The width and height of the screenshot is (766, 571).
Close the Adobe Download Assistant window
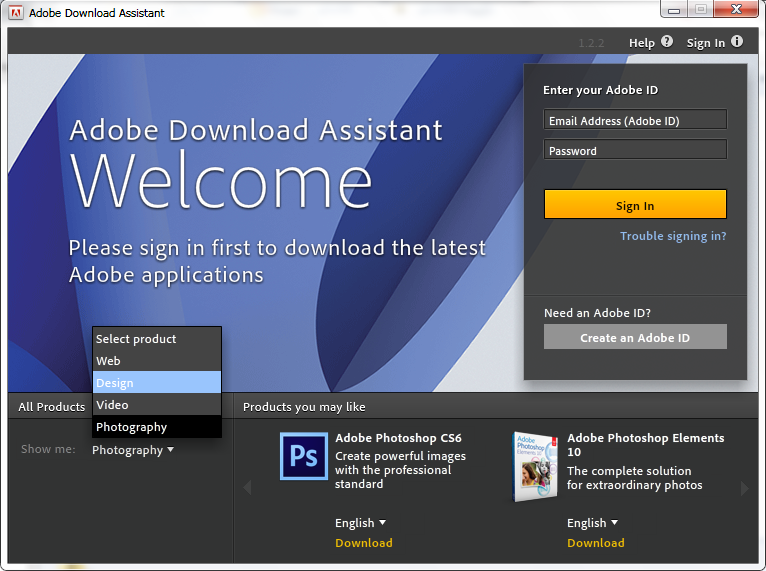tap(736, 9)
